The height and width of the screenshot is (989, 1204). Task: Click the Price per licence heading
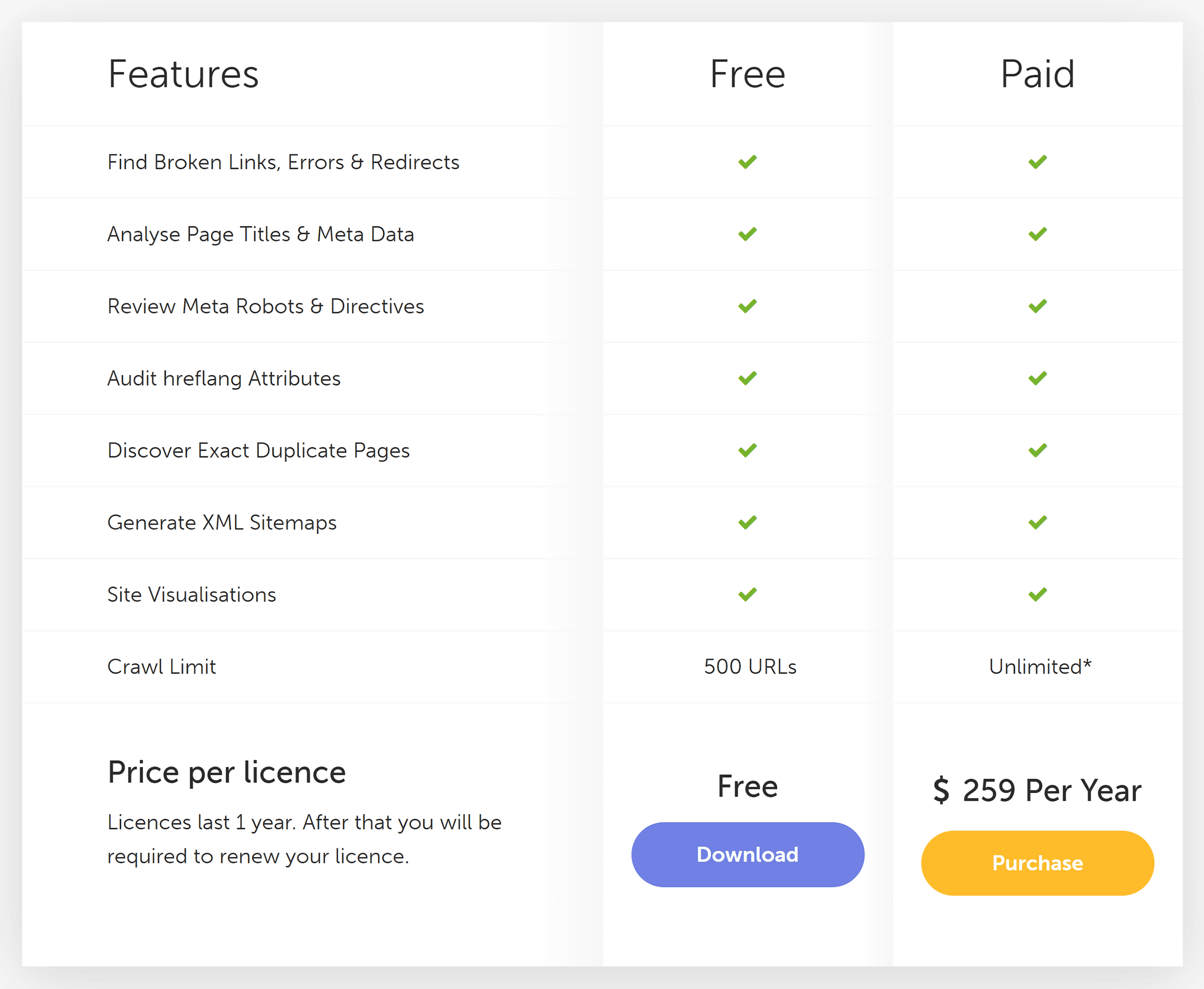[x=226, y=772]
